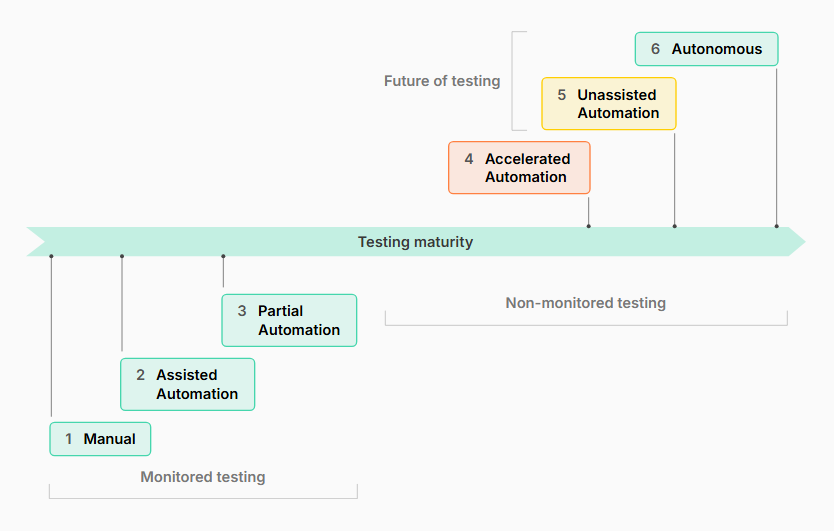Select the orange Accelerated Automation box
This screenshot has height=531, width=834.
(x=519, y=168)
